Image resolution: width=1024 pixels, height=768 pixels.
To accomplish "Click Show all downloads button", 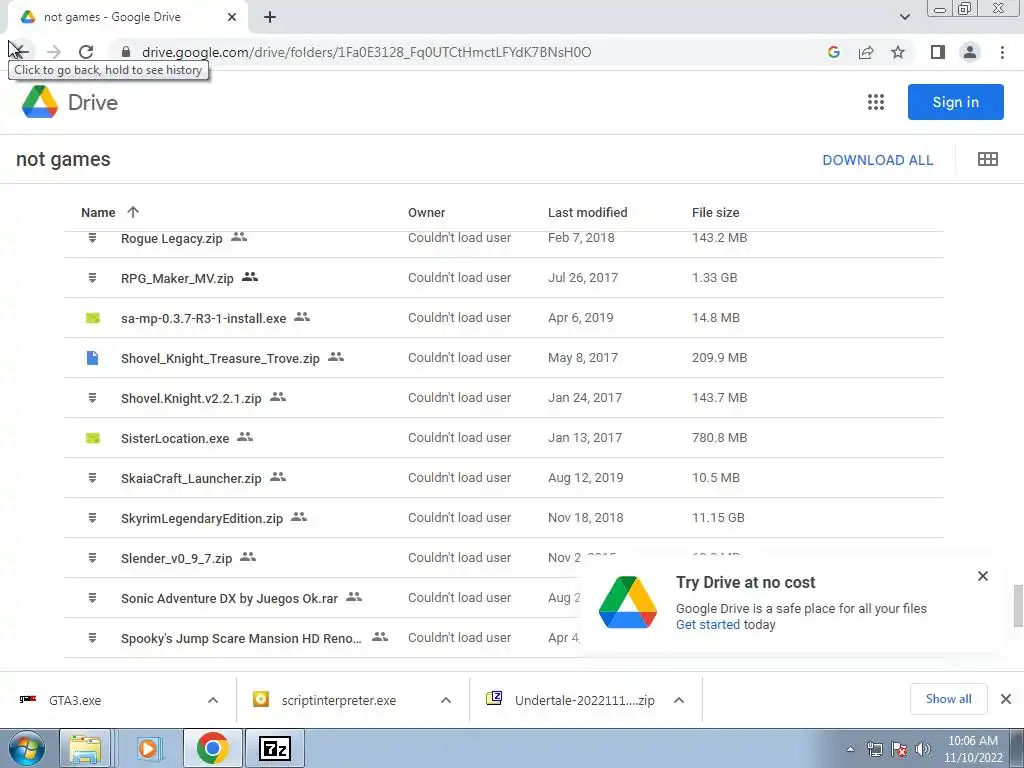I will coord(948,699).
